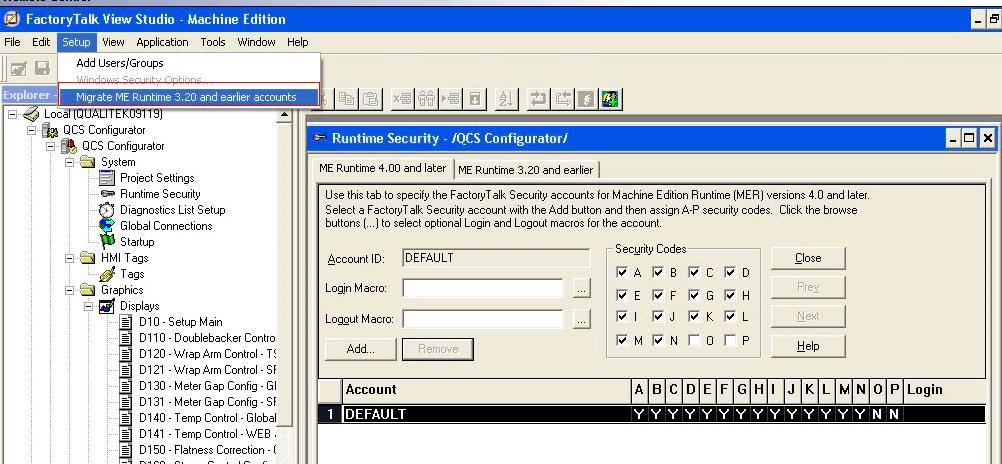Open the Application menu

pyautogui.click(x=162, y=42)
